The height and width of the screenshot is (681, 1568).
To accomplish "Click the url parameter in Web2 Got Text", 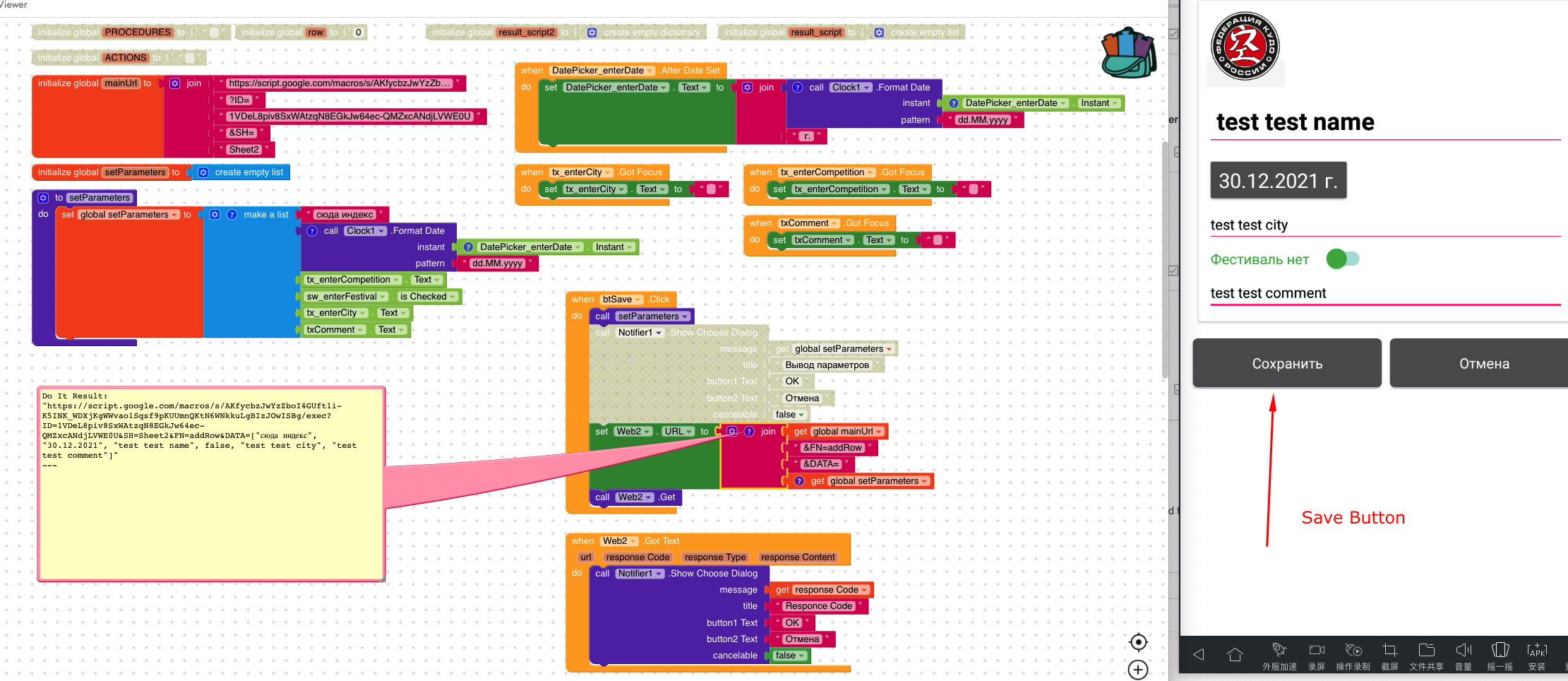I will point(586,557).
